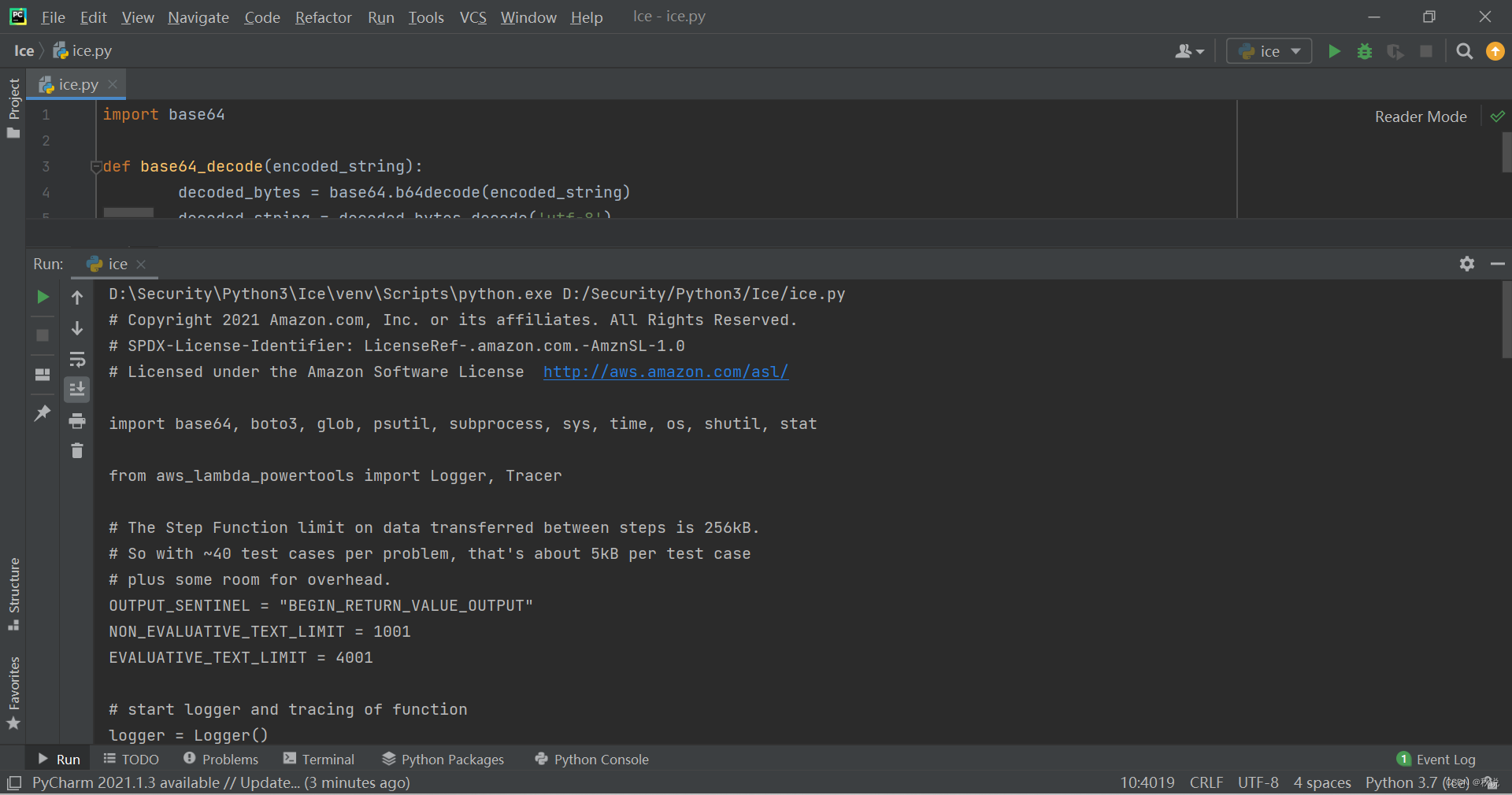
Task: Change Python 3.7 interpreter
Action: tap(1416, 783)
